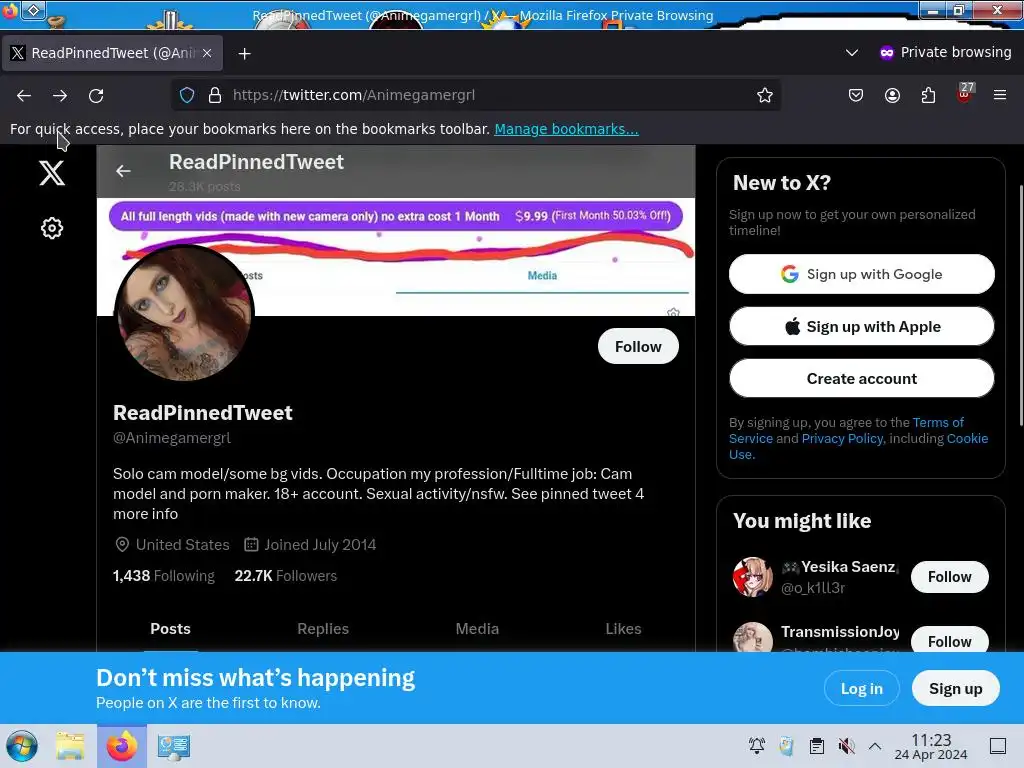Open the Save to Pocket icon
The image size is (1024, 768).
(856, 95)
